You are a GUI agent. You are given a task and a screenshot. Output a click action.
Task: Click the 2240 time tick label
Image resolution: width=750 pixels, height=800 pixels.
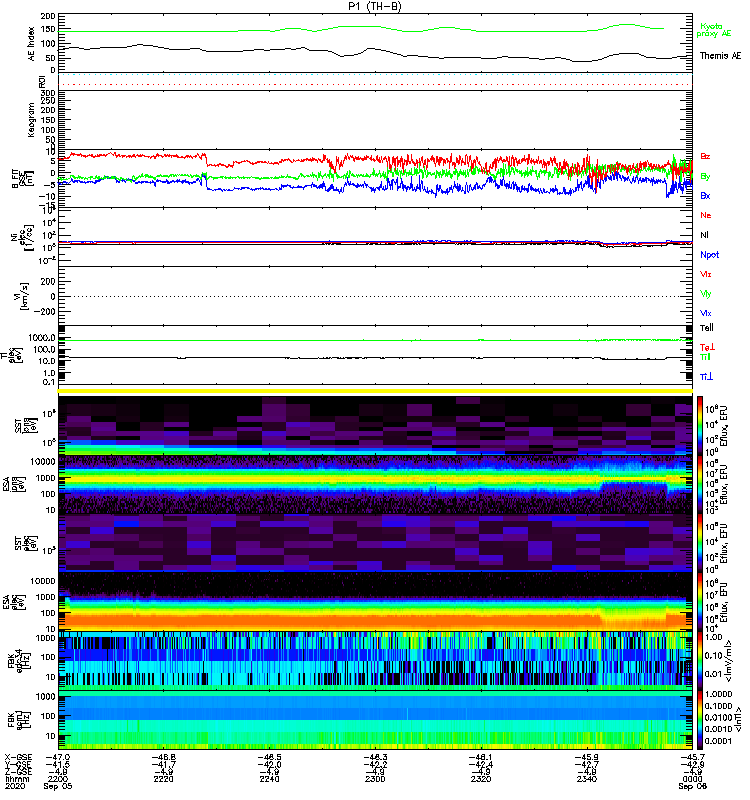pyautogui.click(x=269, y=779)
